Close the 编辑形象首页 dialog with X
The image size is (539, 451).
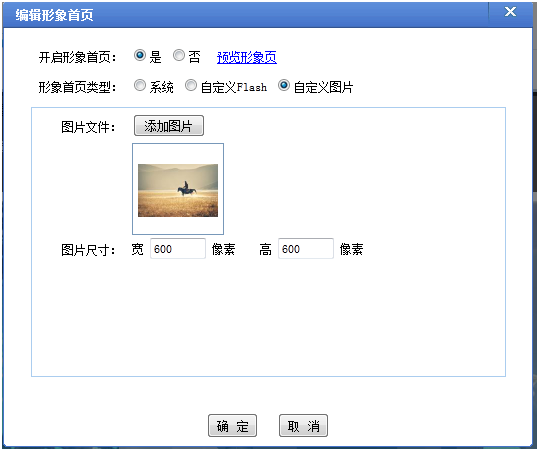pos(510,12)
